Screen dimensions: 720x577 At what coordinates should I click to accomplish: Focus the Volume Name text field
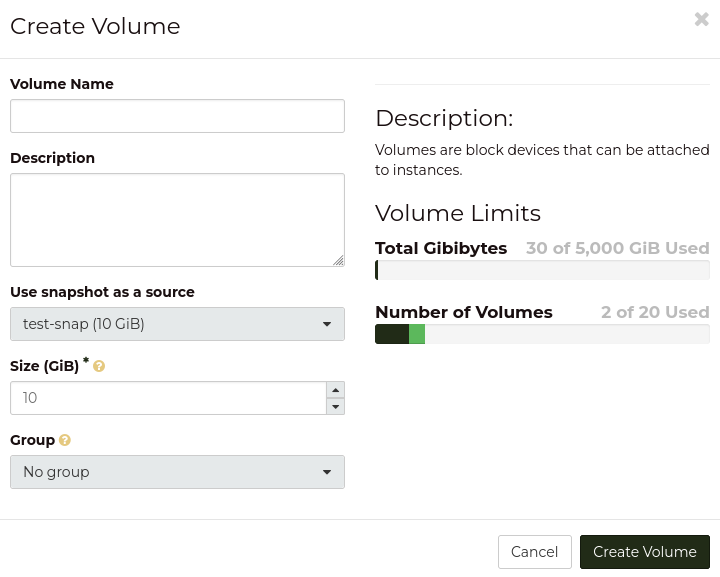click(x=177, y=116)
